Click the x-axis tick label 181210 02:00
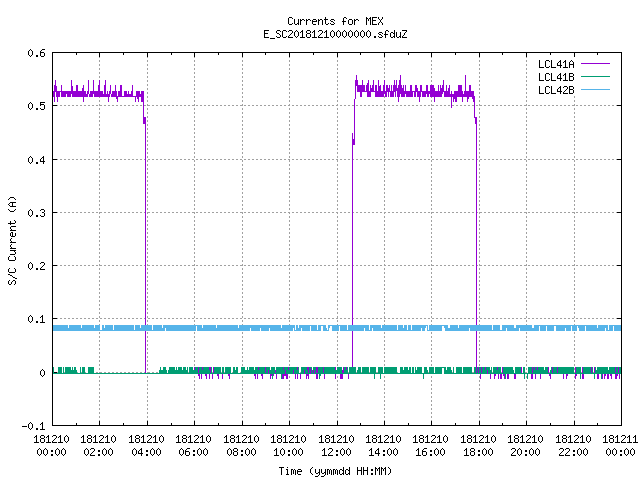 point(98,446)
